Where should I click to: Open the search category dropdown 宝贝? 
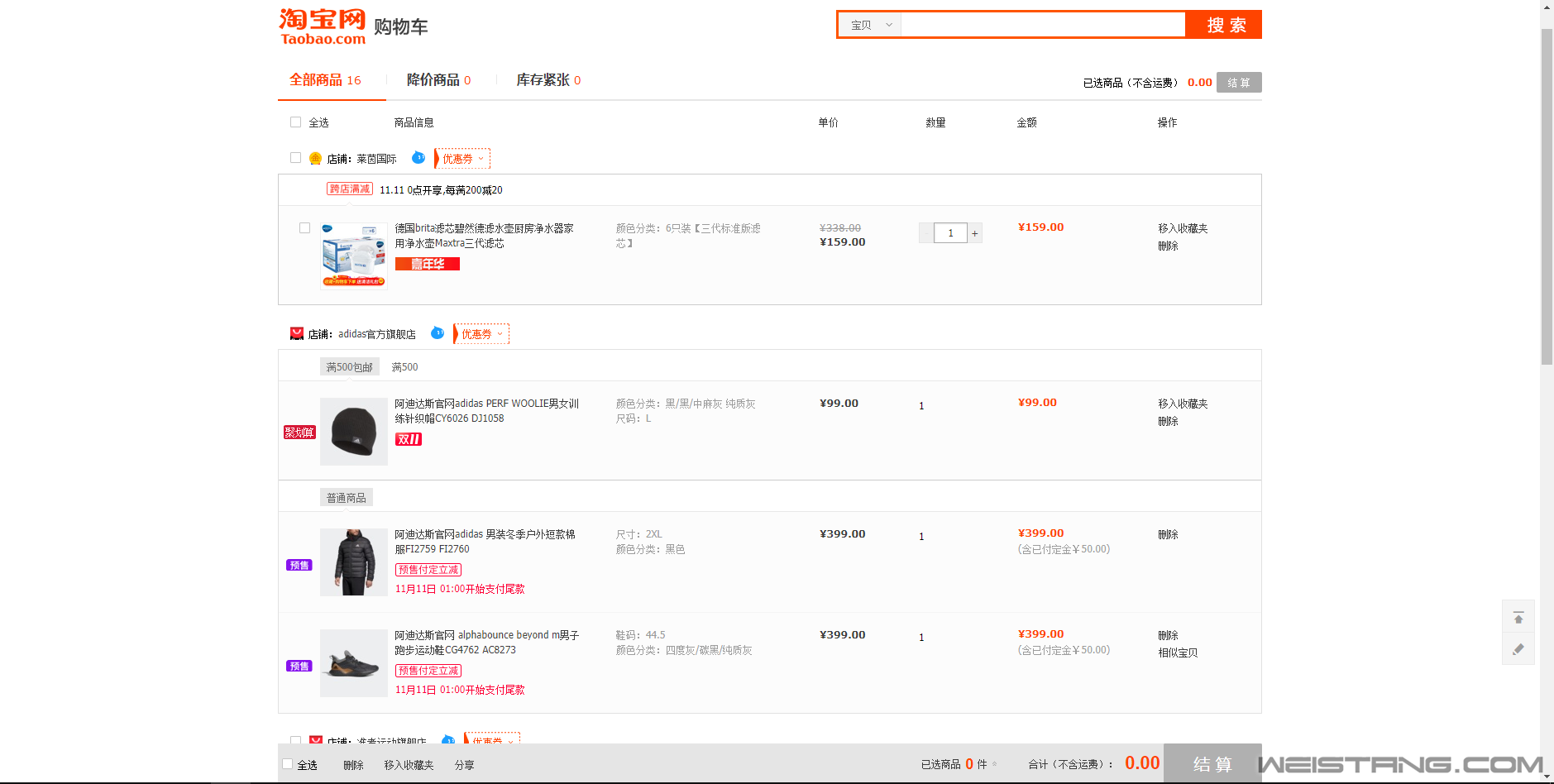[871, 25]
